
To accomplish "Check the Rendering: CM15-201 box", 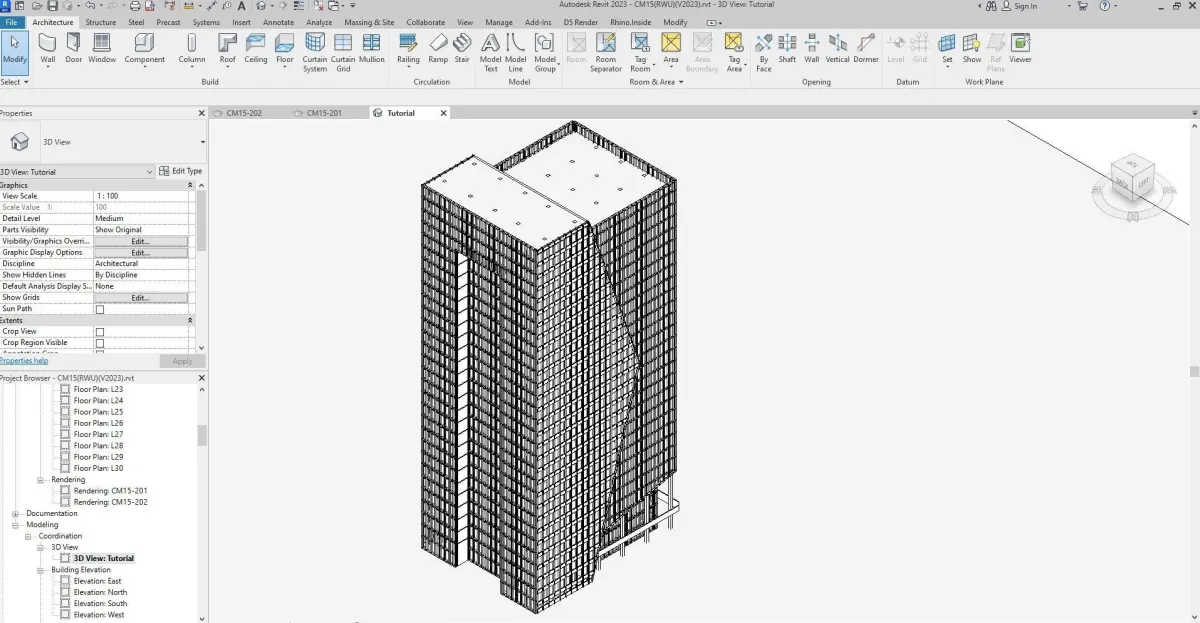I will pyautogui.click(x=66, y=491).
